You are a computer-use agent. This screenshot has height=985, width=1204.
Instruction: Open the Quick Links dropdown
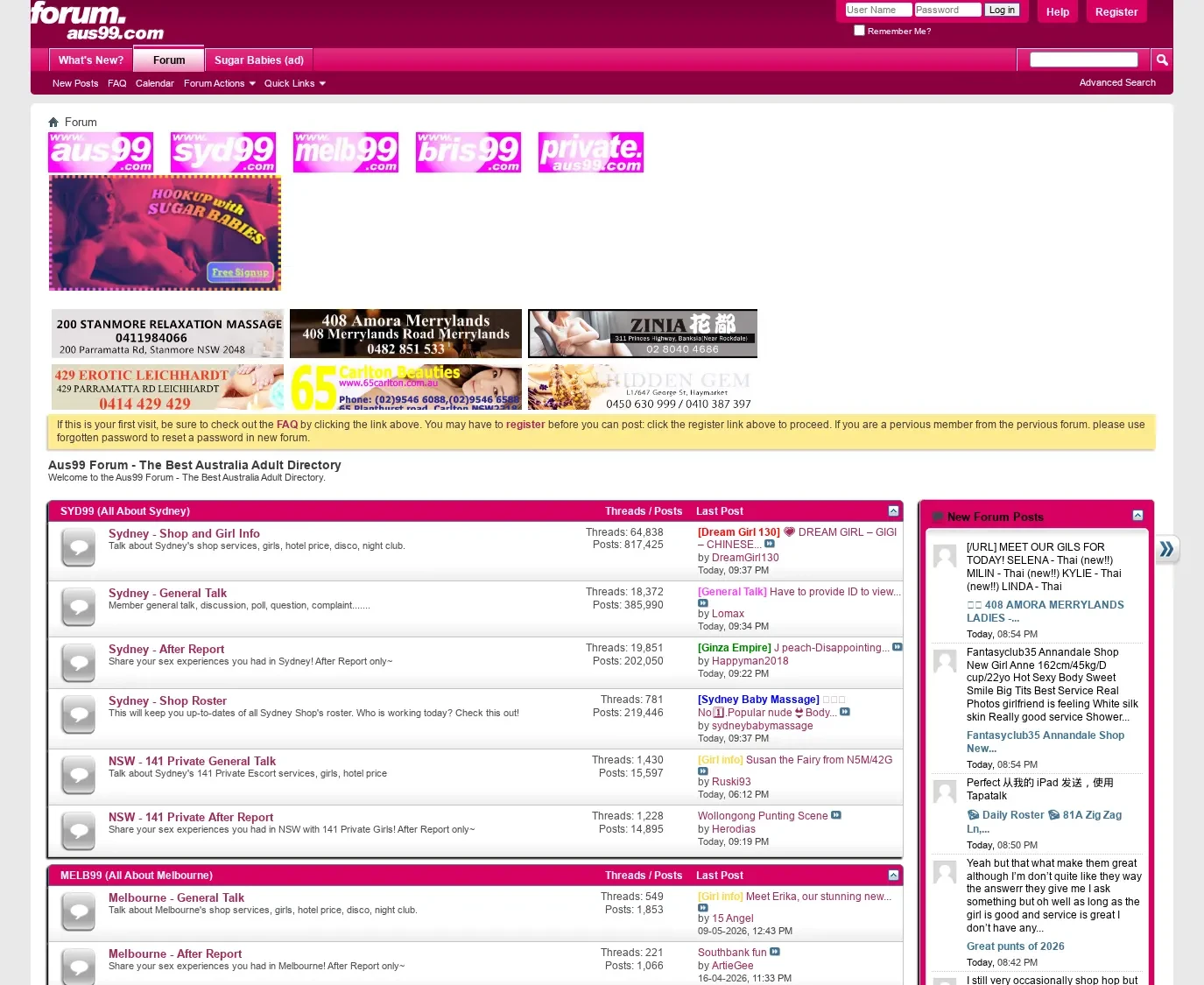pyautogui.click(x=295, y=83)
